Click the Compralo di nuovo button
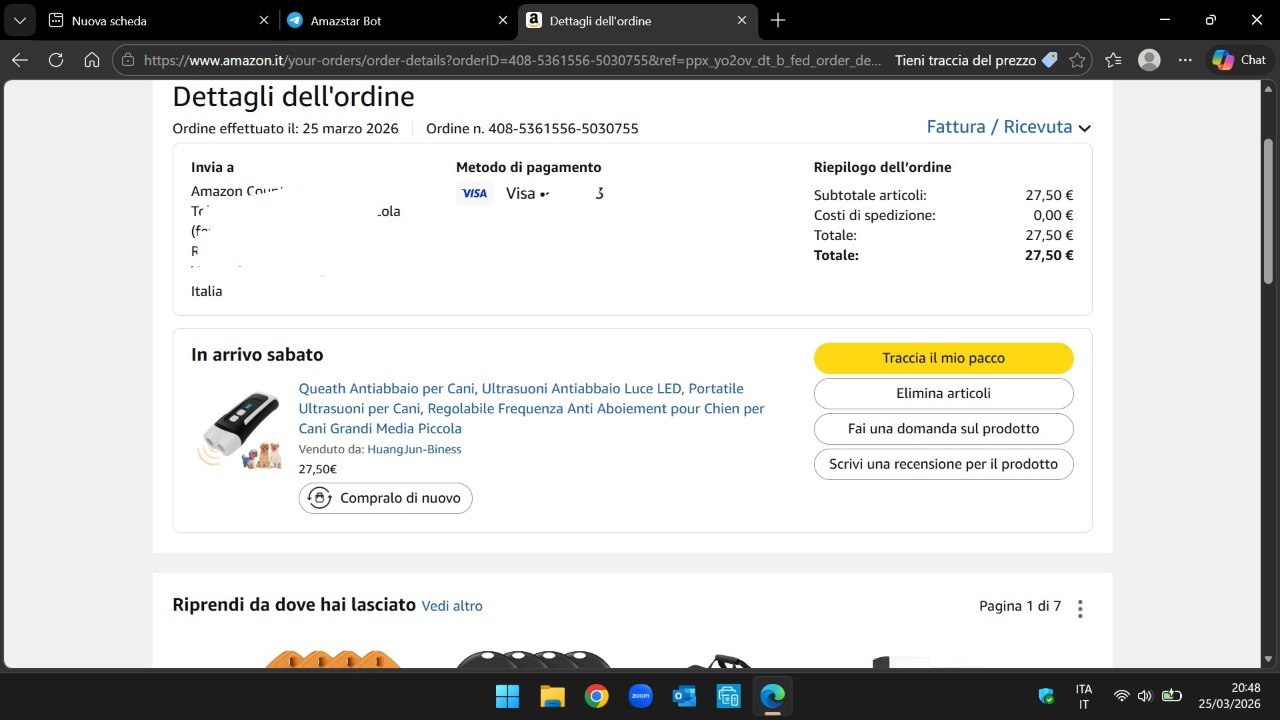This screenshot has width=1280, height=720. point(385,498)
